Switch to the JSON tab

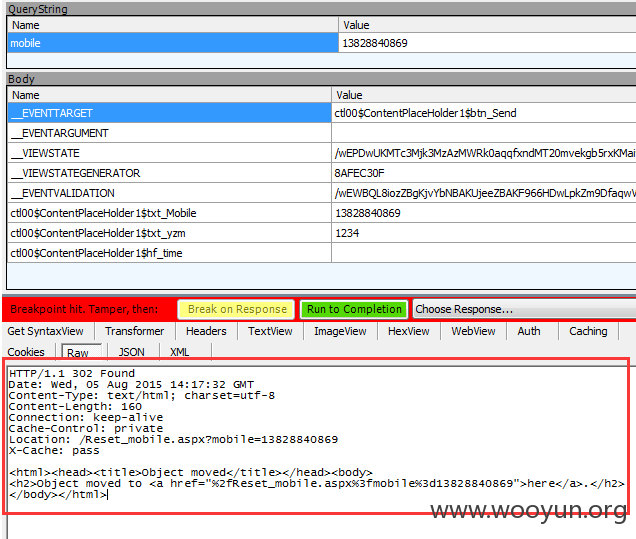pos(131,352)
